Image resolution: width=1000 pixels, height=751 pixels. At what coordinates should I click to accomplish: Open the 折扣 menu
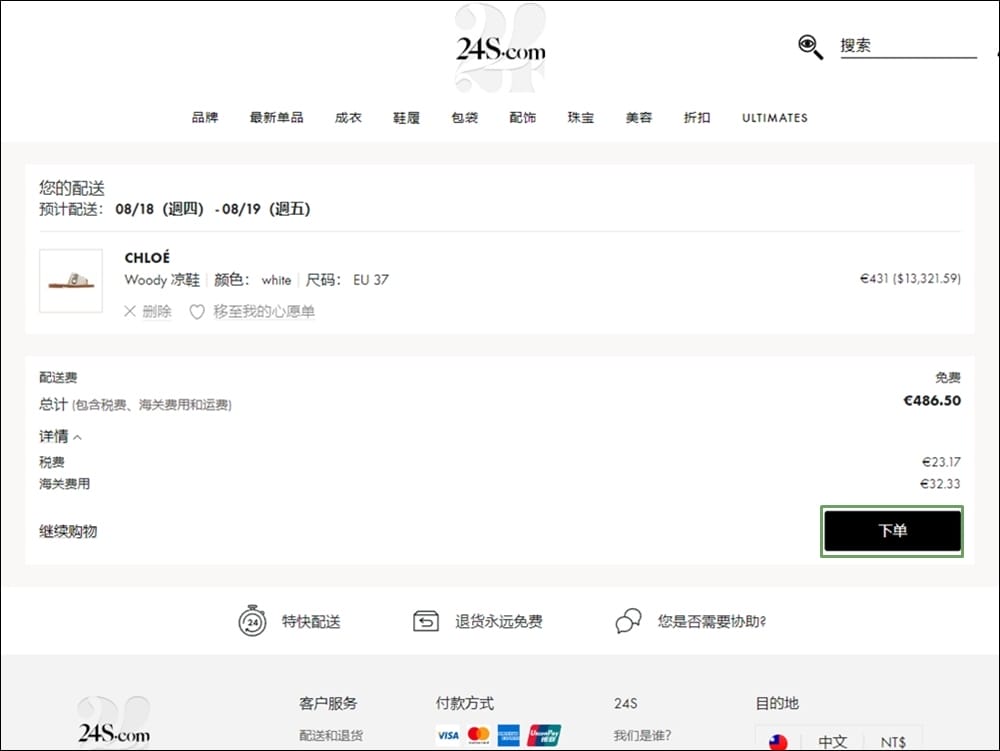coord(696,117)
